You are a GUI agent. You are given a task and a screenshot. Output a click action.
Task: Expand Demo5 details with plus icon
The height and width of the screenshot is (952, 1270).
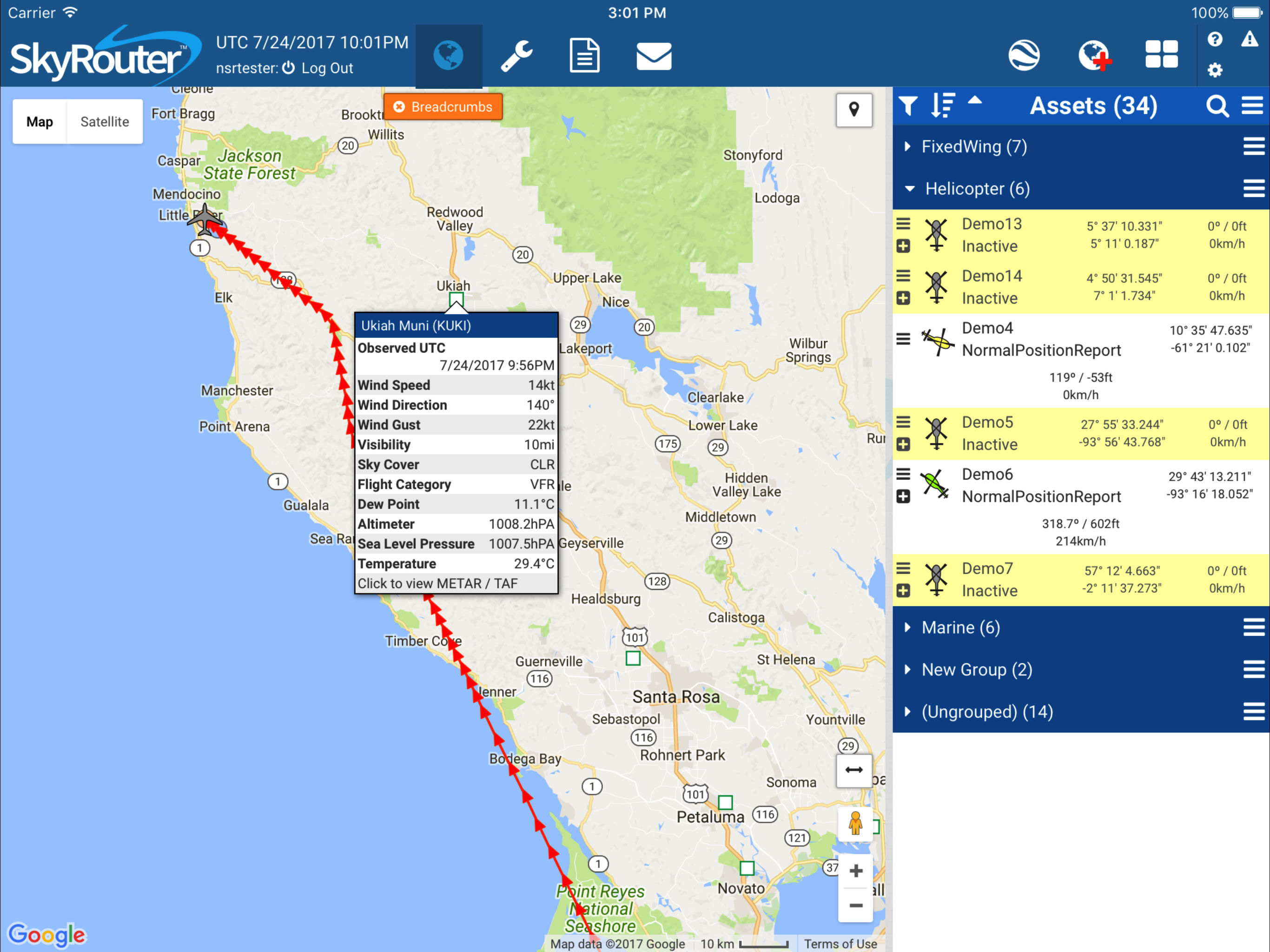tap(903, 445)
